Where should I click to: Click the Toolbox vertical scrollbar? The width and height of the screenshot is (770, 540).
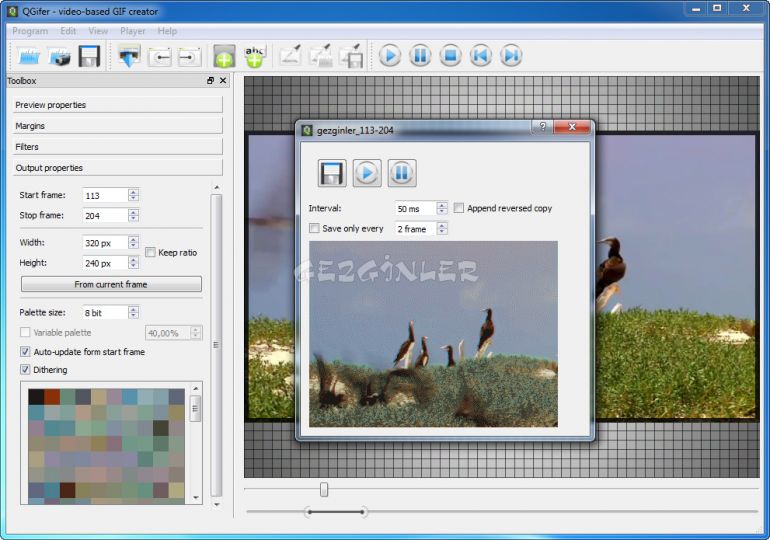(217, 346)
